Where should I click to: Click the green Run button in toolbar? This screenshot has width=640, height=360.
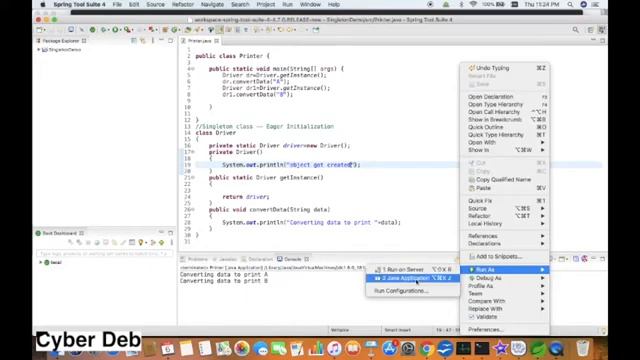[115, 30]
